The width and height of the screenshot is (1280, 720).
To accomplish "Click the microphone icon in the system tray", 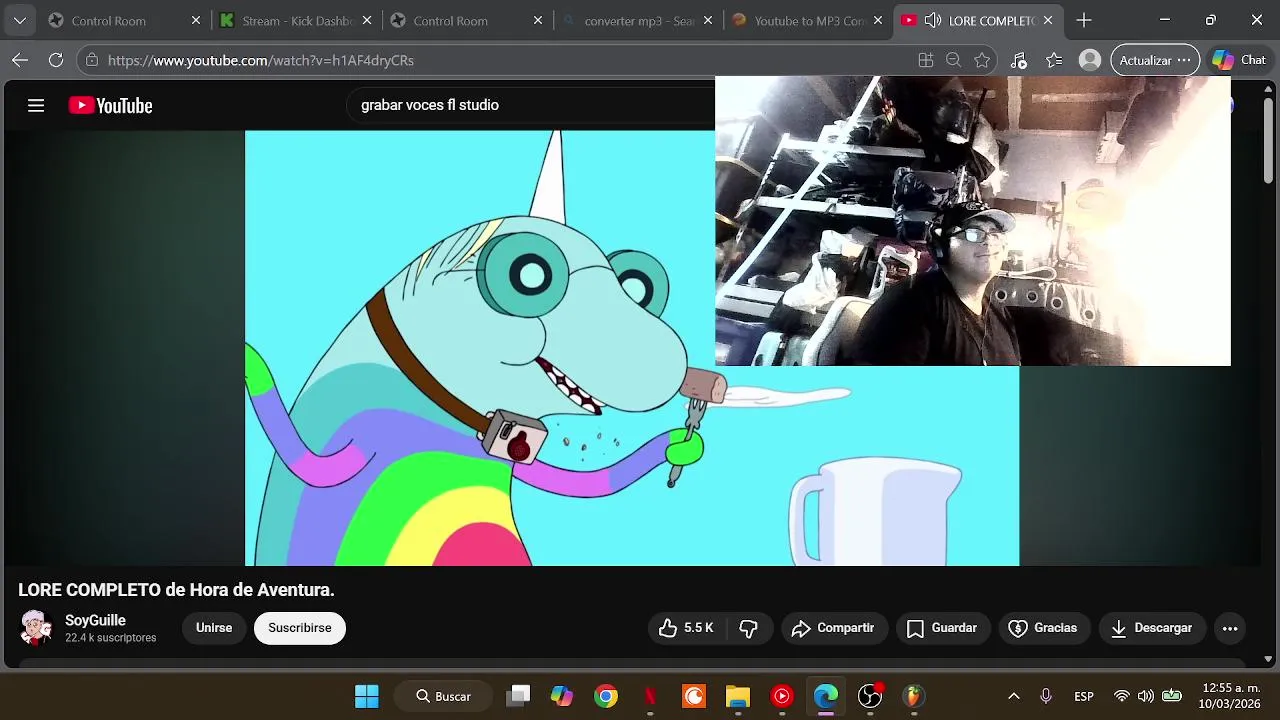I will point(1046,696).
